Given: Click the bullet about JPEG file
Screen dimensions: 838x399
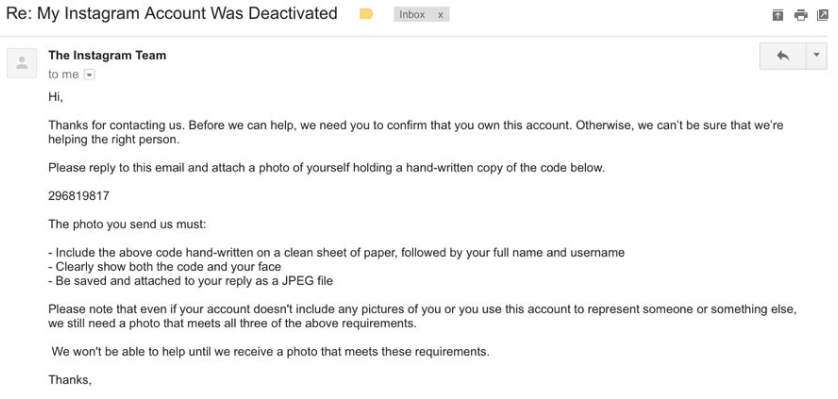Looking at the screenshot, I should 191,281.
